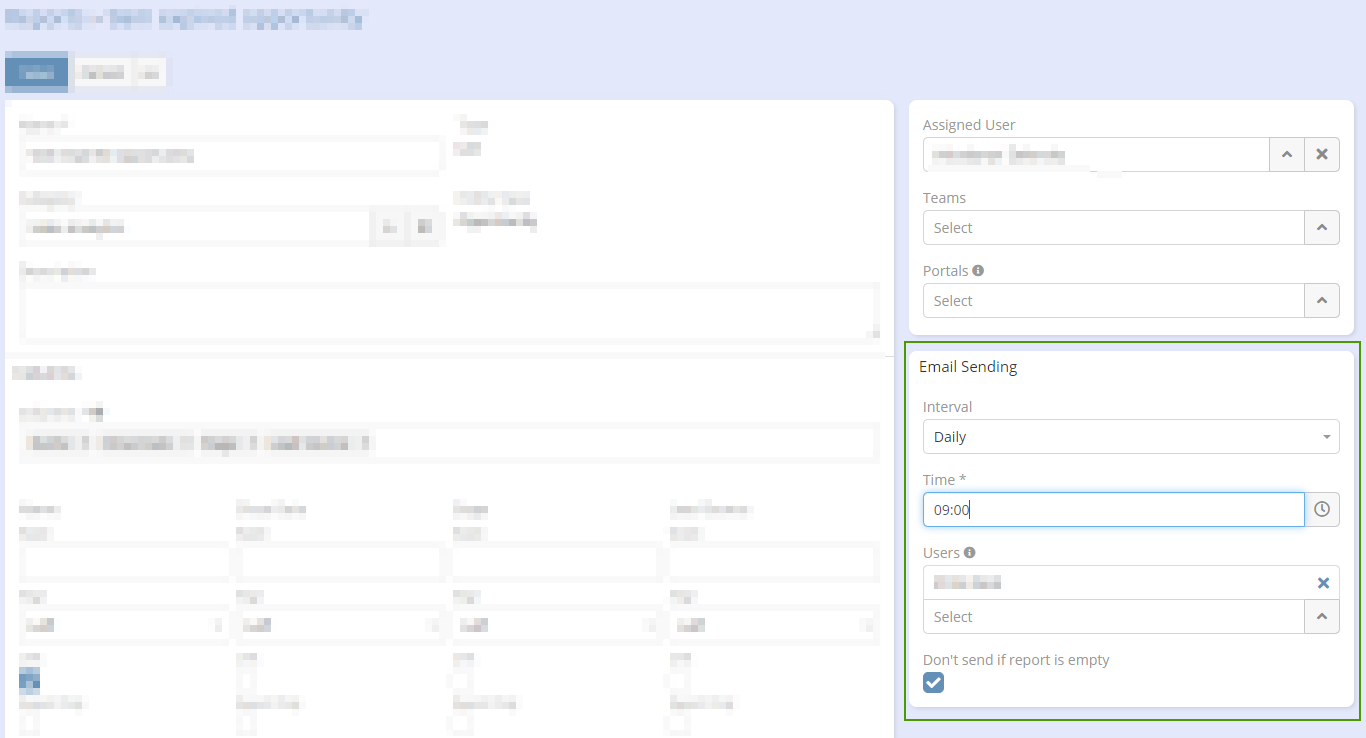
Task: Open Users selection with arrow button
Action: (1322, 617)
